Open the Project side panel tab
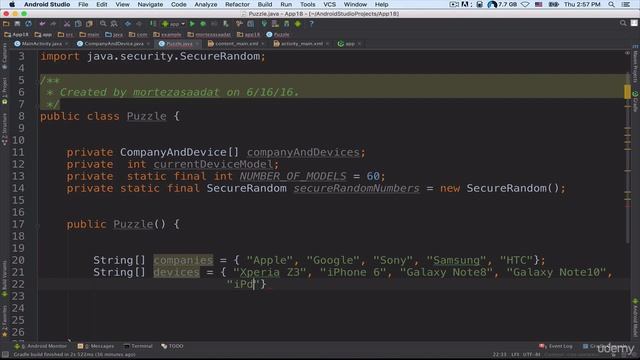The width and height of the screenshot is (640, 360). (4, 91)
